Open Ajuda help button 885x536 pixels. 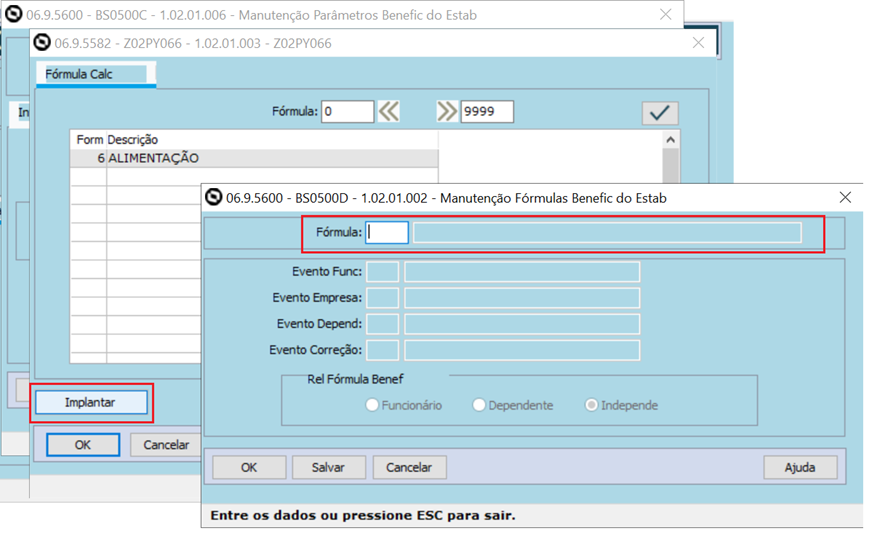[x=800, y=467]
